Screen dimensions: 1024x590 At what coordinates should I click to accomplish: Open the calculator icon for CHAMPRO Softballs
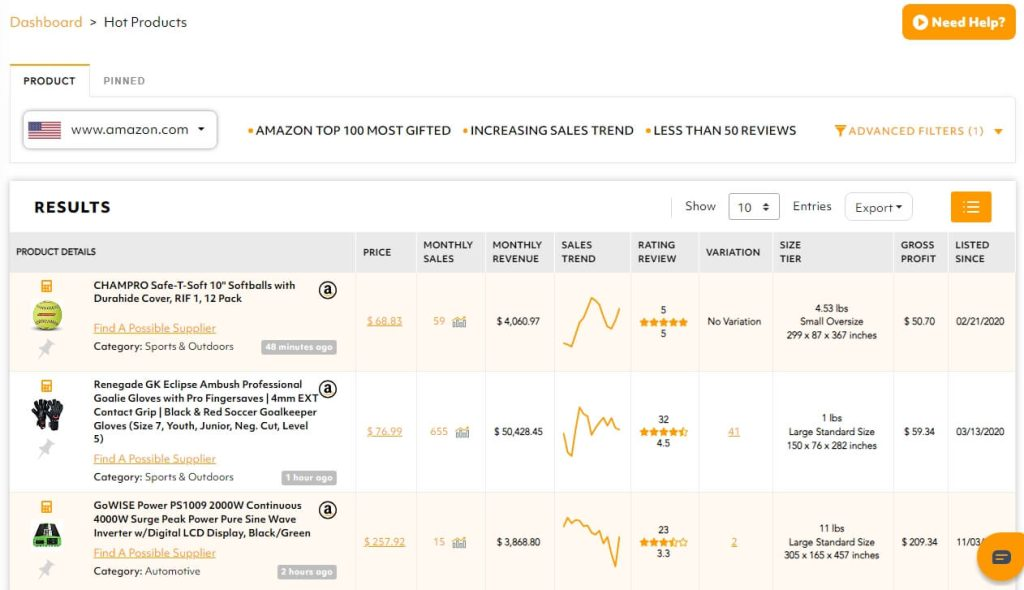click(46, 286)
